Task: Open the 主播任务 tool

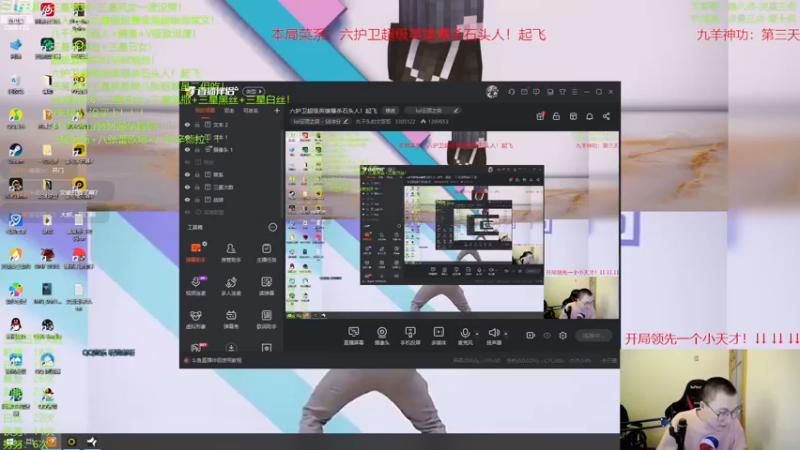Action: pos(266,252)
